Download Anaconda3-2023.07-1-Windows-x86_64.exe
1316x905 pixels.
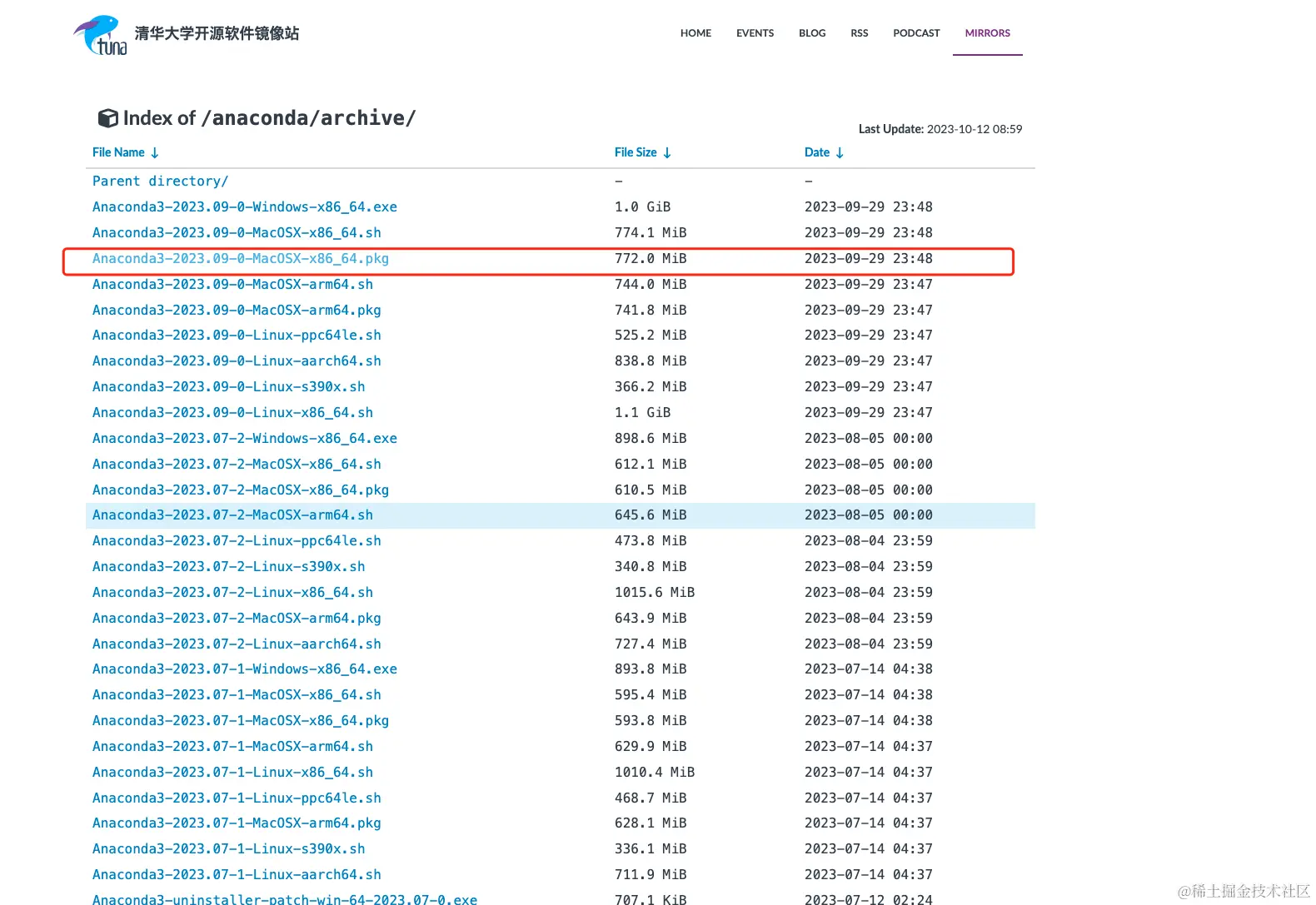click(x=245, y=669)
